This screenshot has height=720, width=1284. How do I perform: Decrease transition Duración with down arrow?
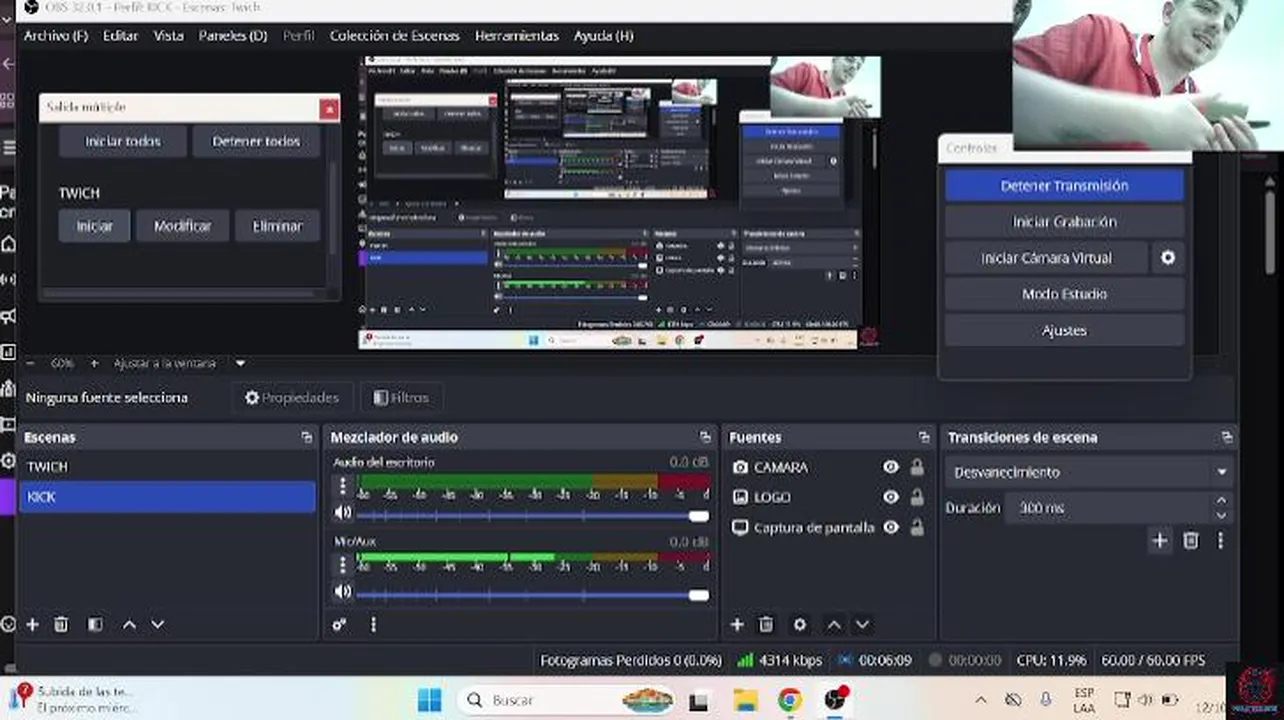(x=1221, y=515)
